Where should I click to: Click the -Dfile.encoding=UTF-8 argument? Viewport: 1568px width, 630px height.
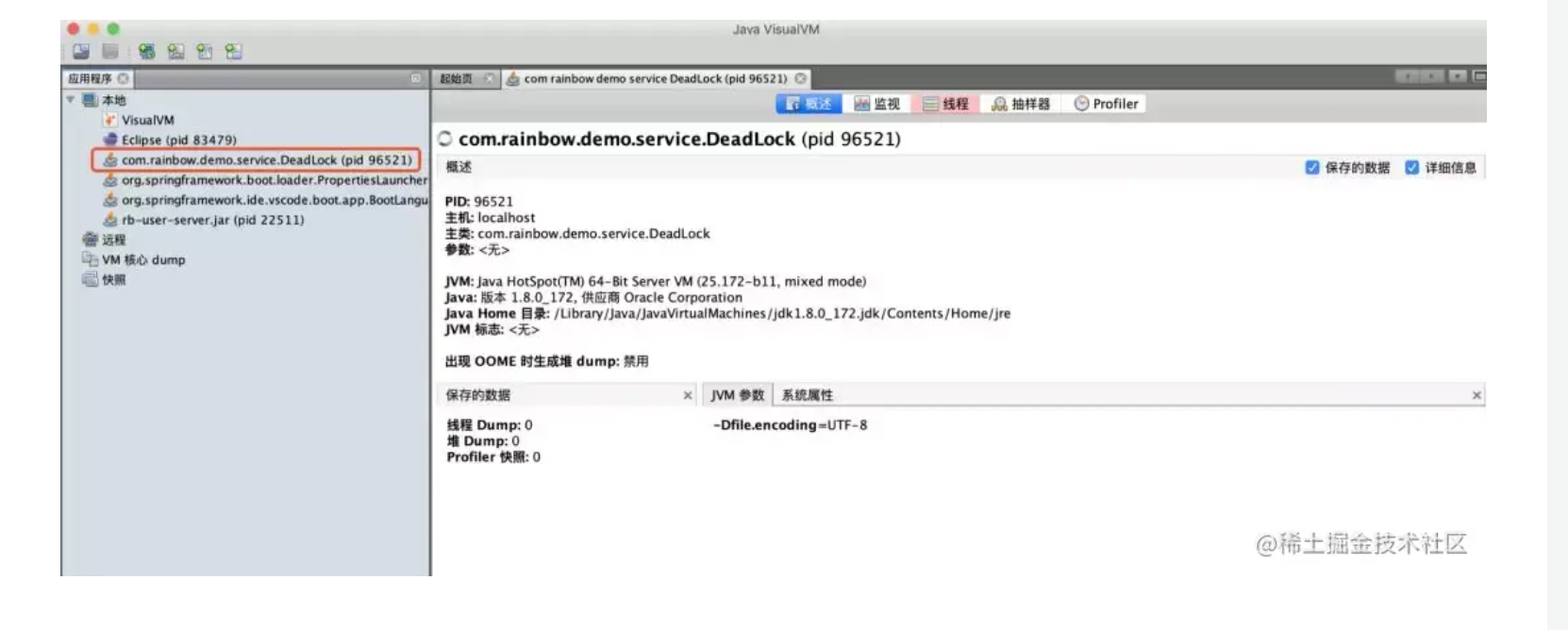(x=791, y=424)
